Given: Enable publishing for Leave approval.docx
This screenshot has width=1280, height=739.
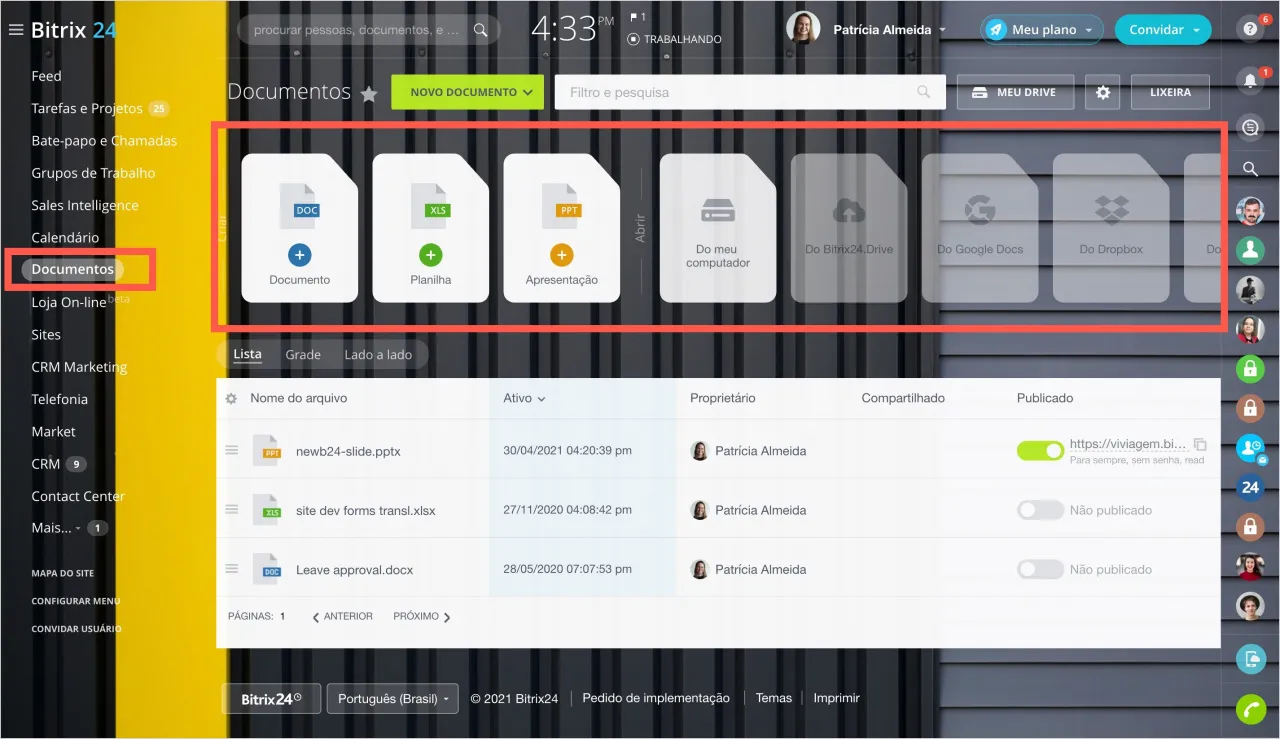Looking at the screenshot, I should tap(1040, 569).
